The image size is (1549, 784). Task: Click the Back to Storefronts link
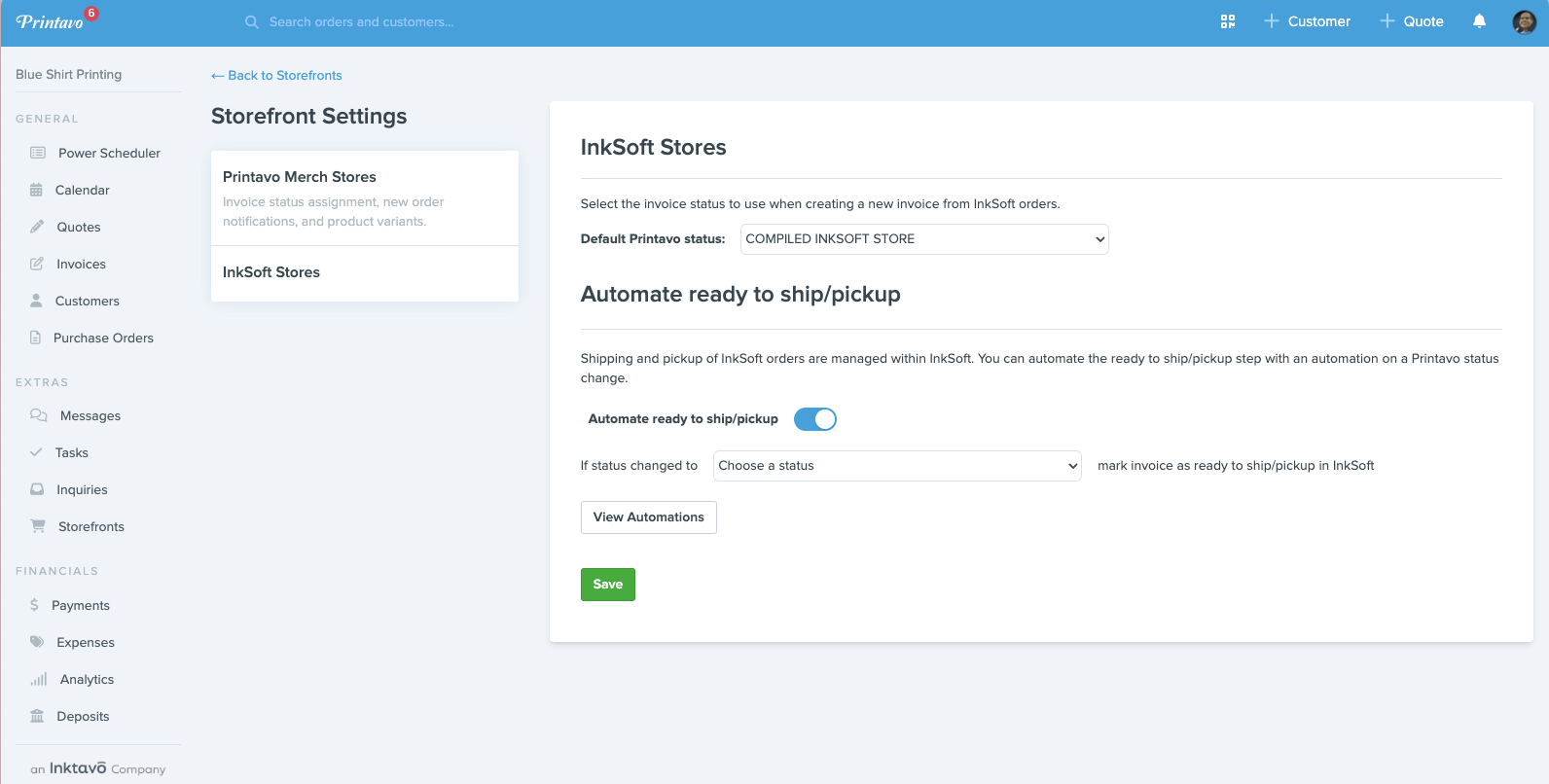click(276, 75)
